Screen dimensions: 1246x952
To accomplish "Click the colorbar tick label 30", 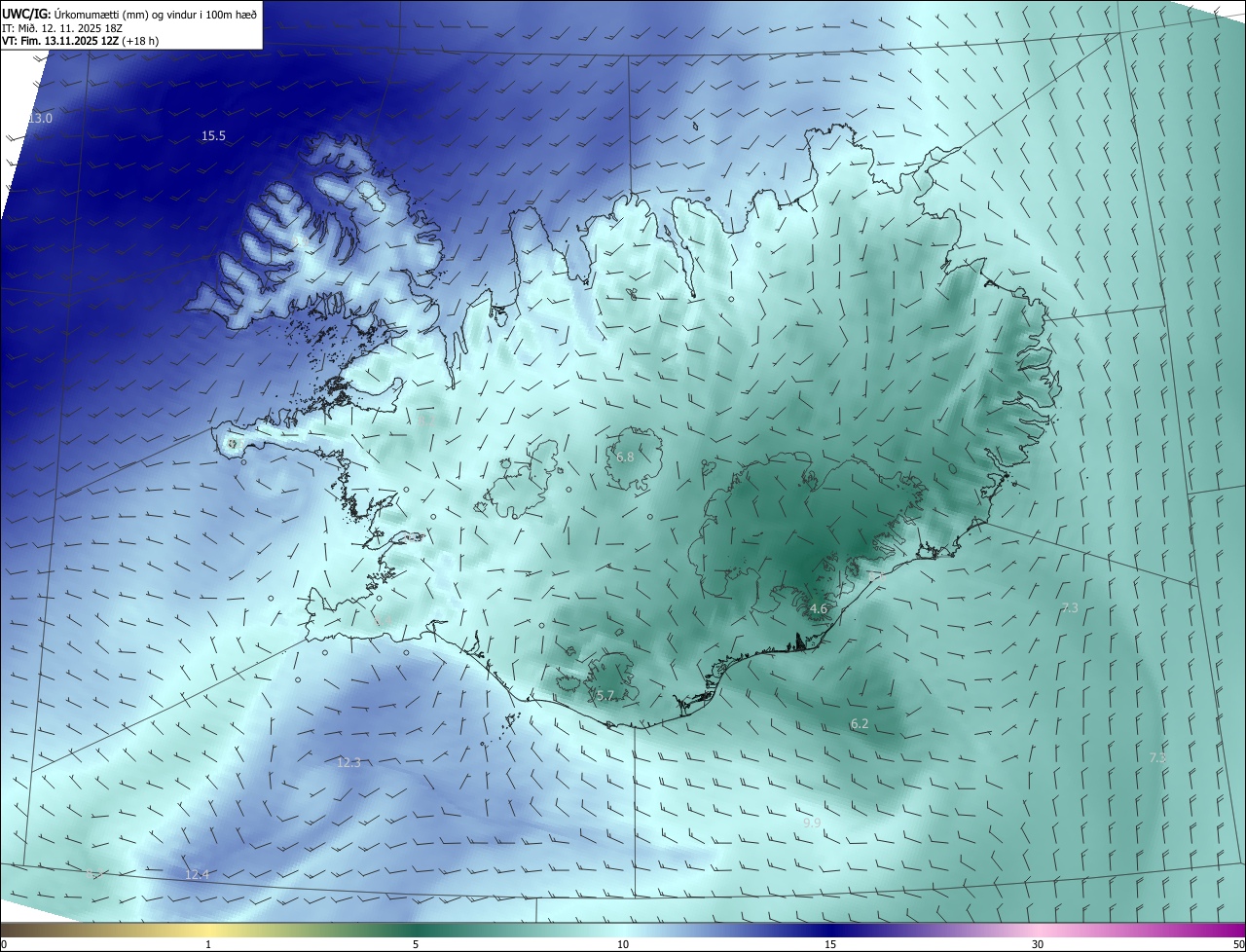I will click(1038, 944).
